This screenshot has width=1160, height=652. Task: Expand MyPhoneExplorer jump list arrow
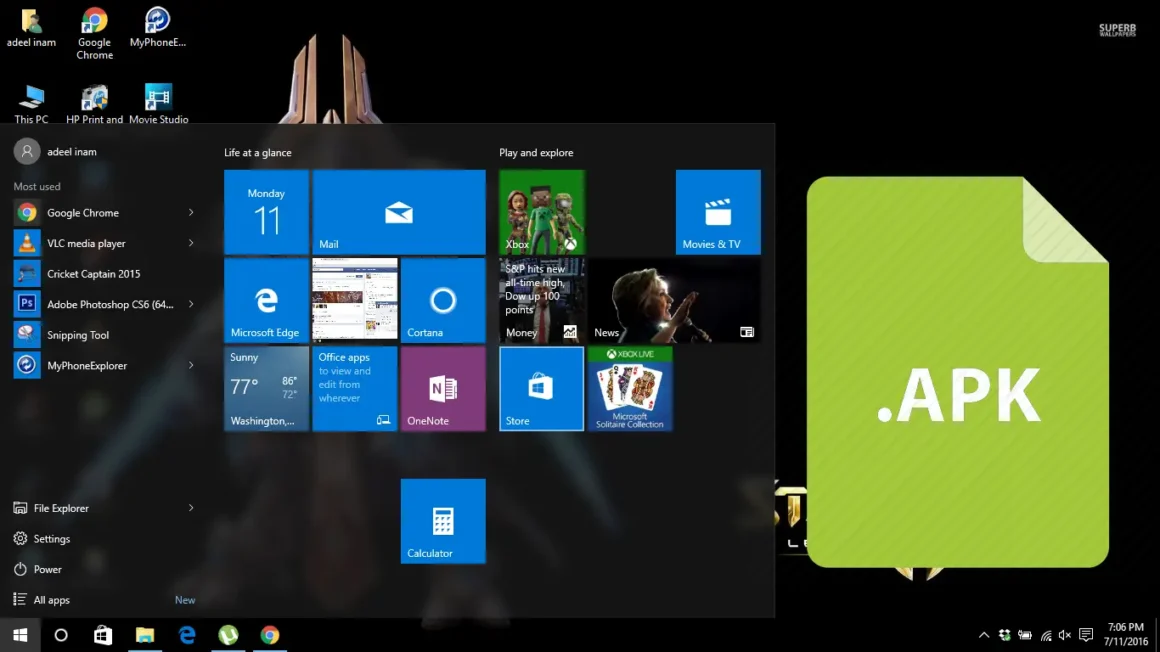point(191,366)
